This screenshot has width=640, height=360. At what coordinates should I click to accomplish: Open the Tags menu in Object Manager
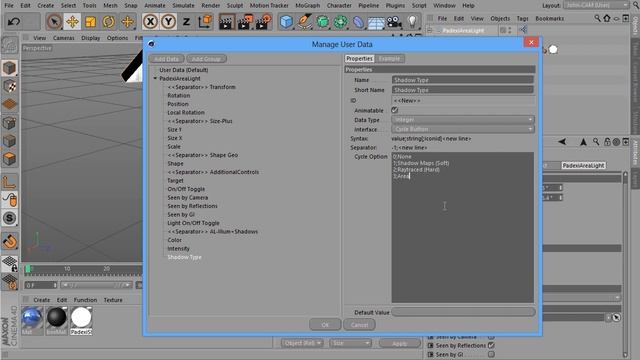[x=522, y=18]
